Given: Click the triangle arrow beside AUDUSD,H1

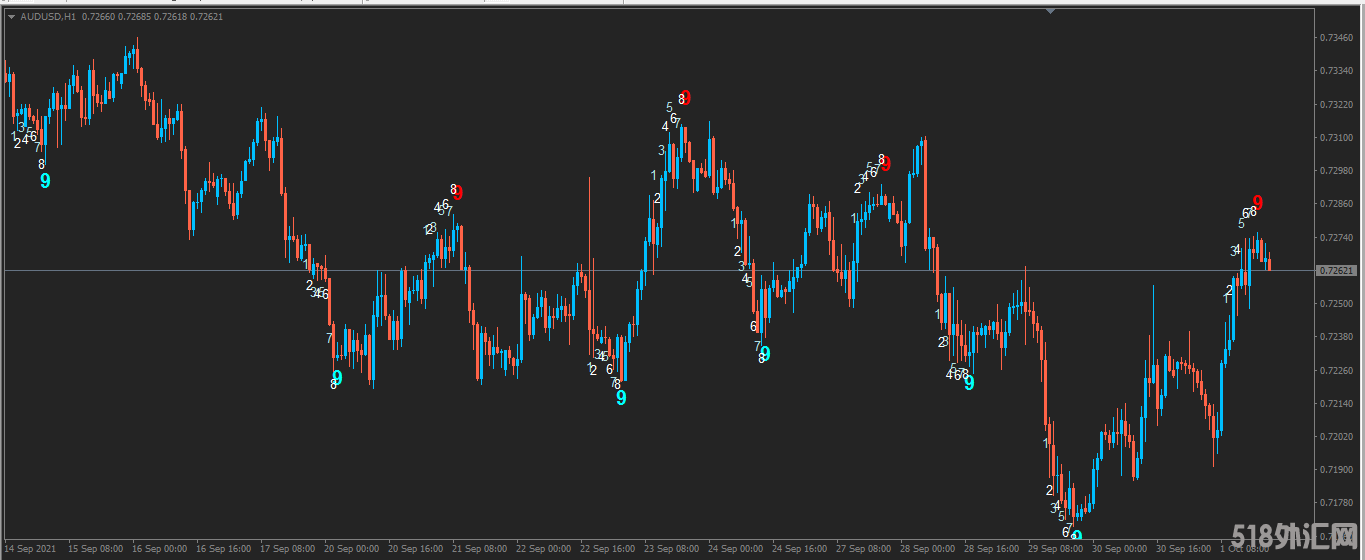Looking at the screenshot, I should pyautogui.click(x=11, y=16).
